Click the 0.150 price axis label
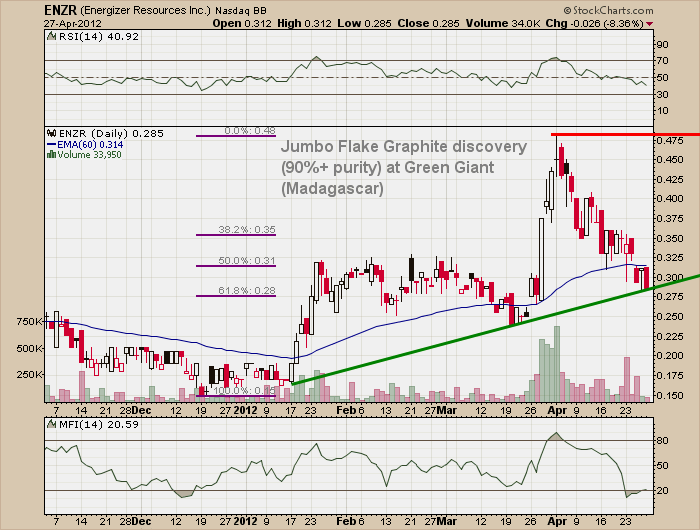 coord(670,396)
